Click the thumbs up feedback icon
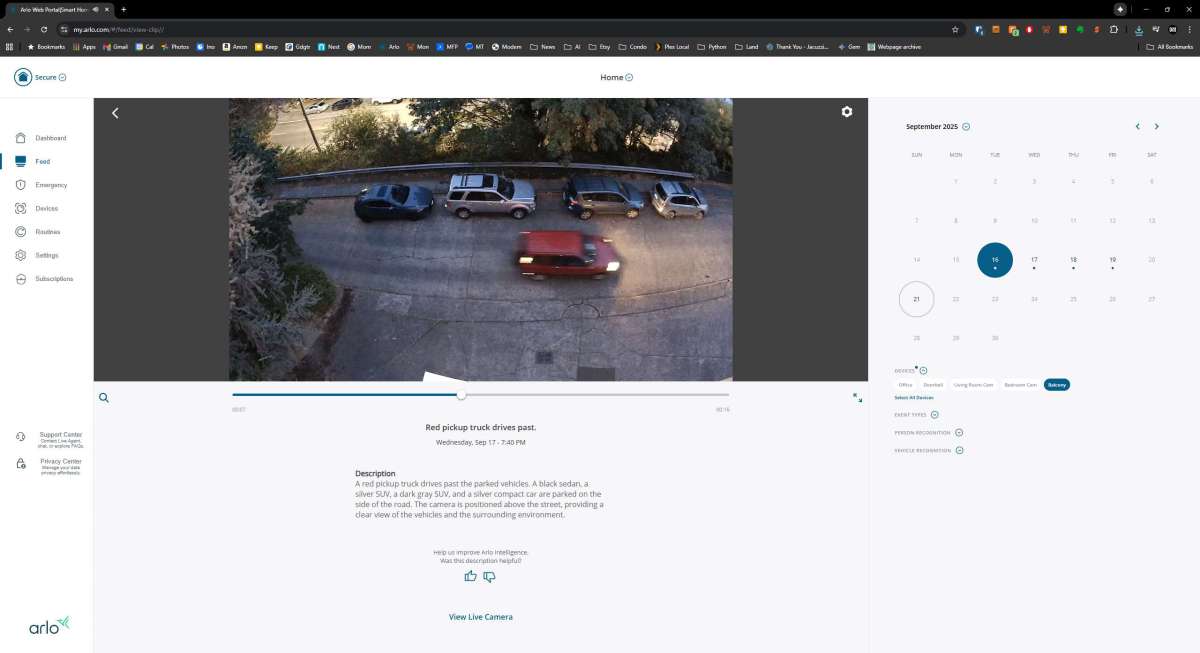Image resolution: width=1200 pixels, height=653 pixels. click(471, 576)
